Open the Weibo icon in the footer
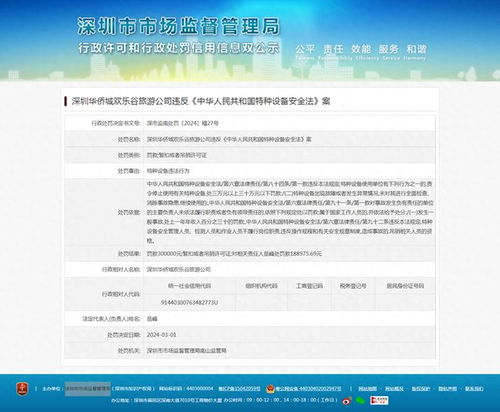Screen dimensions: 500x412 347,401
